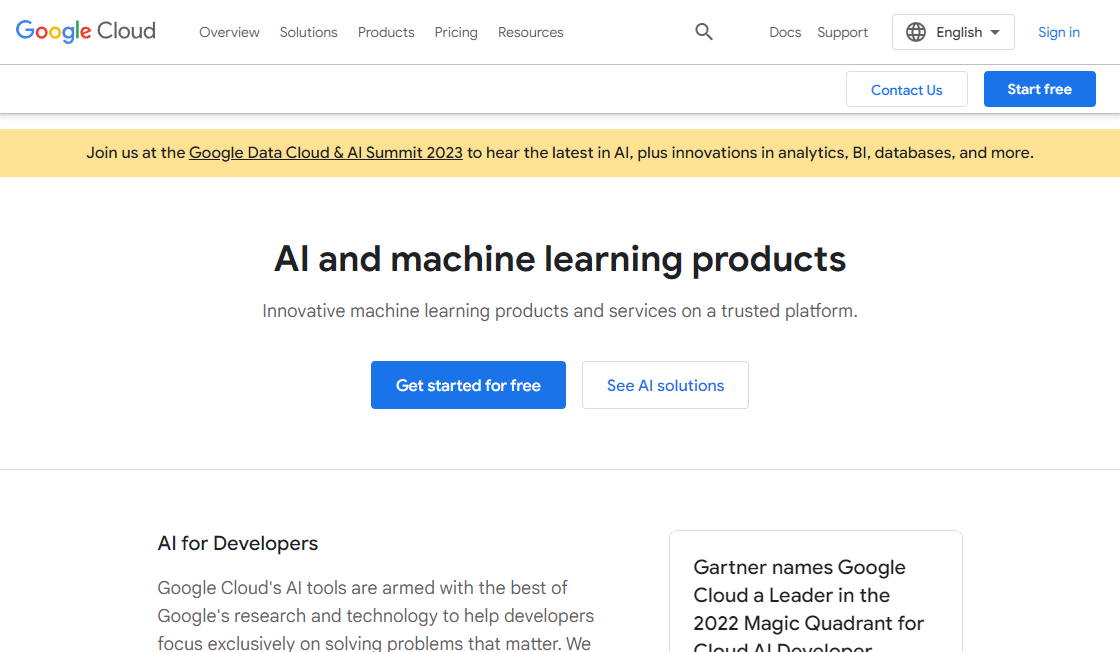Open the Resources navigation menu
Viewport: 1120px width, 652px height.
[530, 32]
